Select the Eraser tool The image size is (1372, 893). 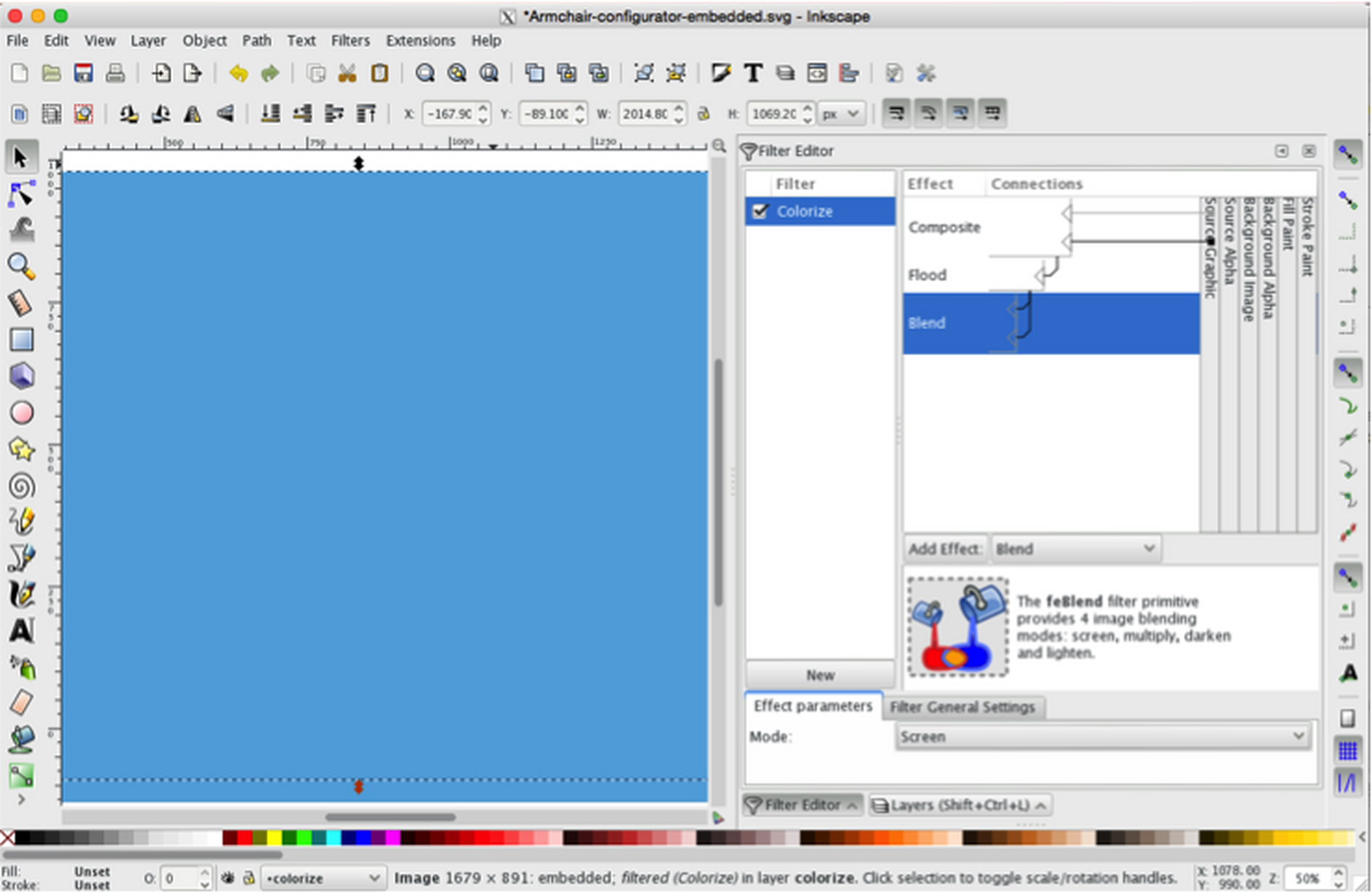coord(21,703)
